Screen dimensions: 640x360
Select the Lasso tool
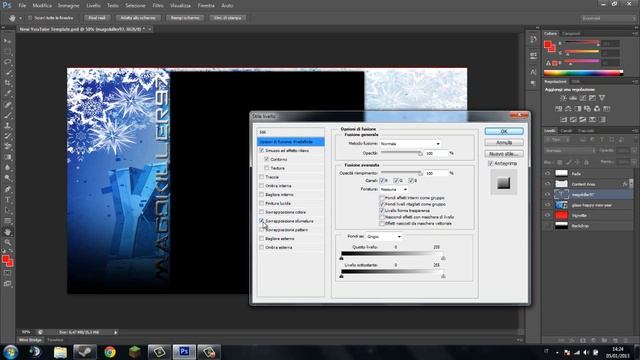(8, 62)
